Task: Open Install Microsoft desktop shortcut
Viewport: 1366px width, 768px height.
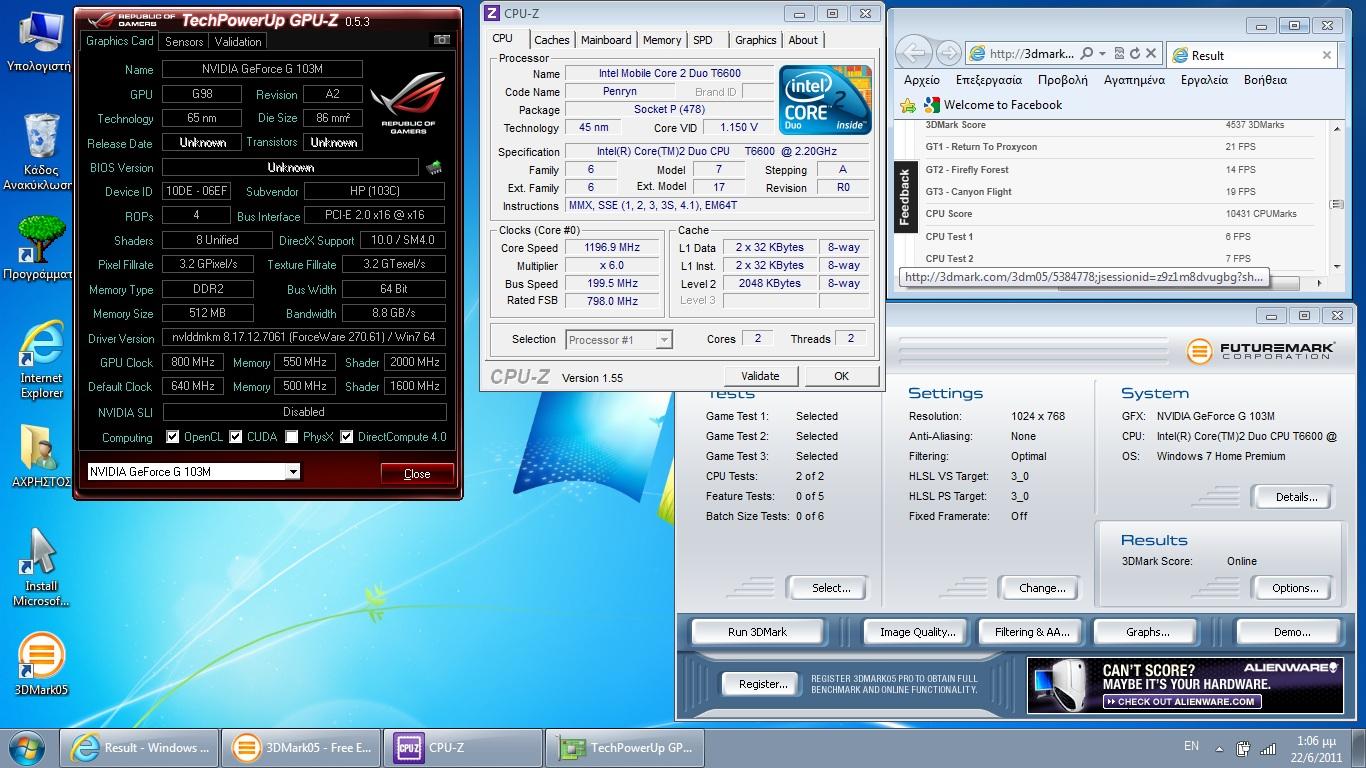Action: 41,568
